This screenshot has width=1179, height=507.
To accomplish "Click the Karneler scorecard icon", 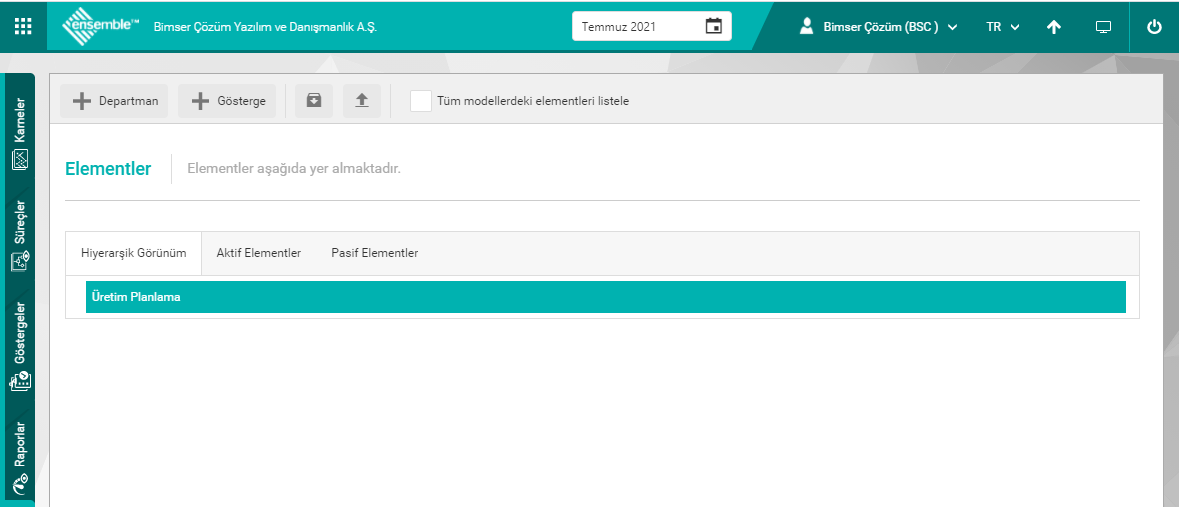I will pyautogui.click(x=20, y=159).
